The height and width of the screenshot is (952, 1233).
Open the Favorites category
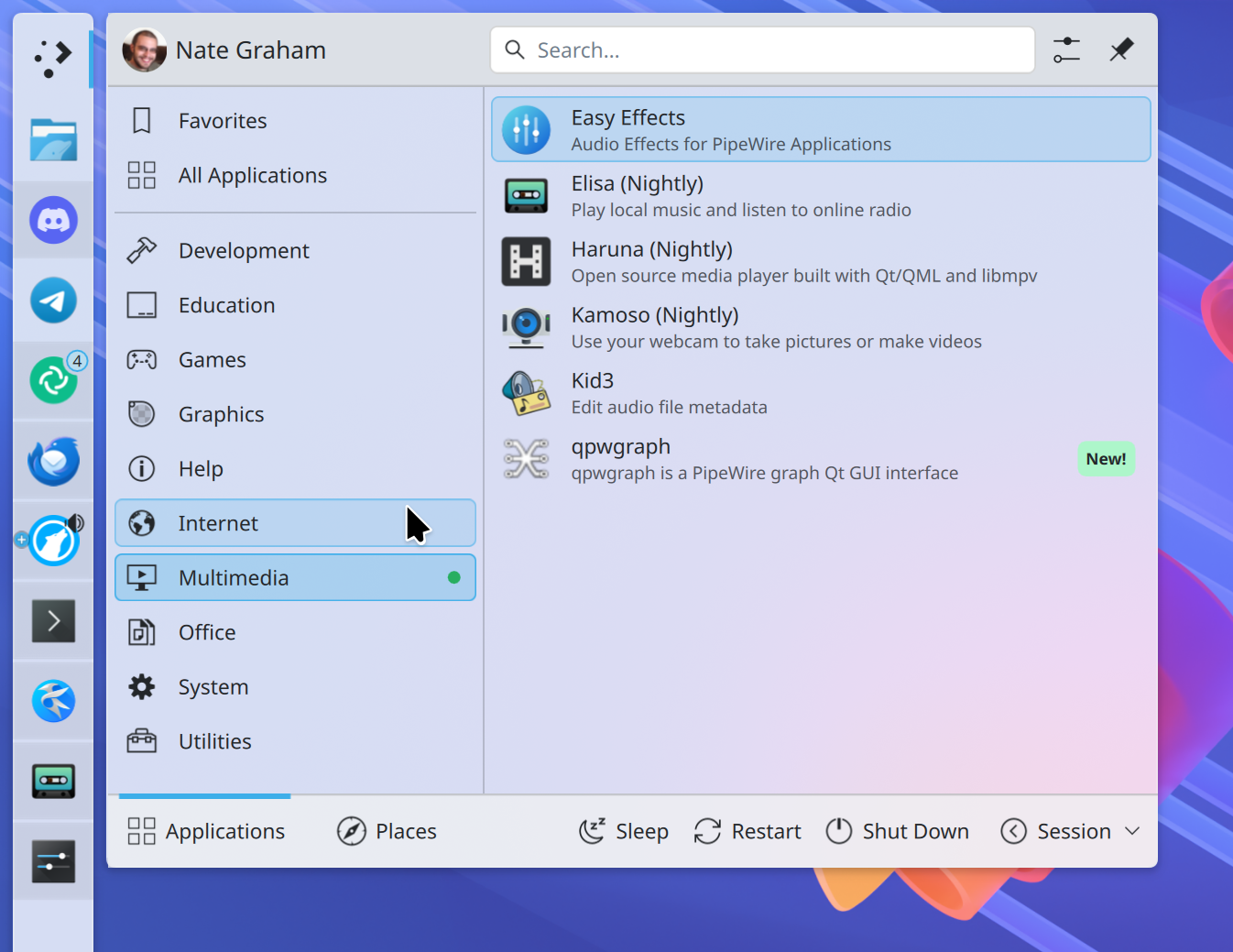click(x=223, y=121)
